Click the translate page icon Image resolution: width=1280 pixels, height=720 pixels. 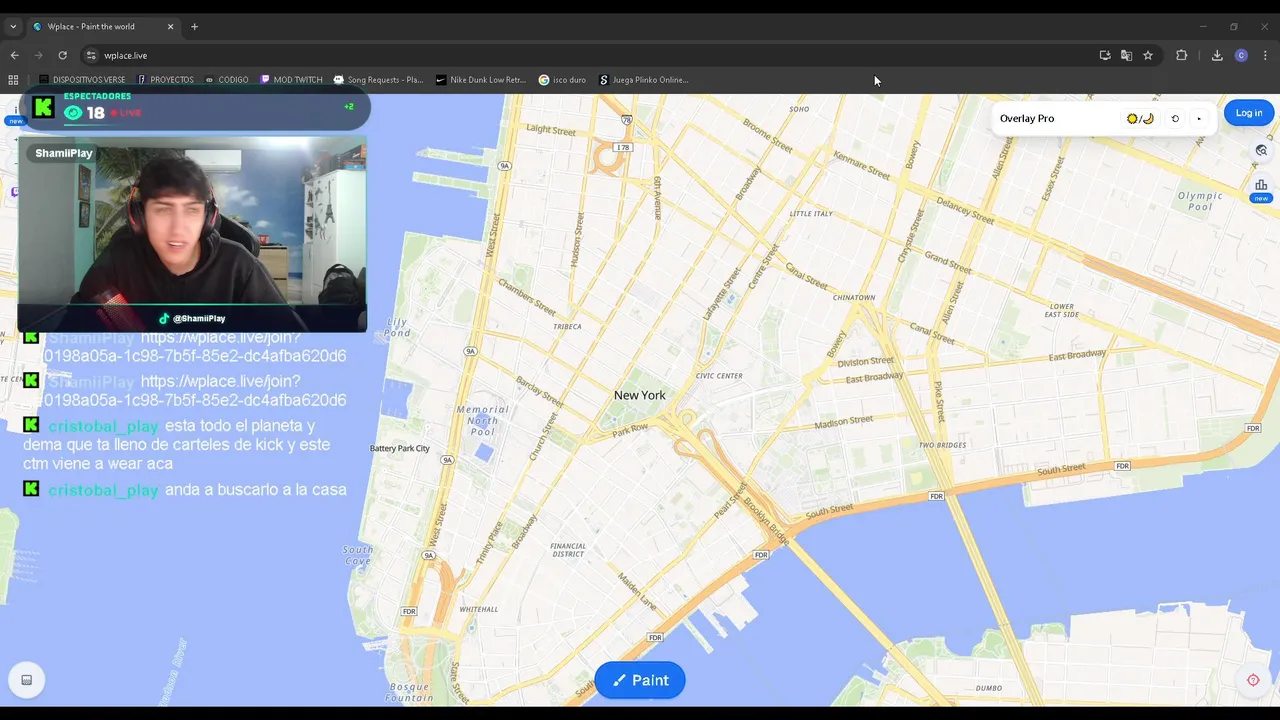[x=1126, y=55]
